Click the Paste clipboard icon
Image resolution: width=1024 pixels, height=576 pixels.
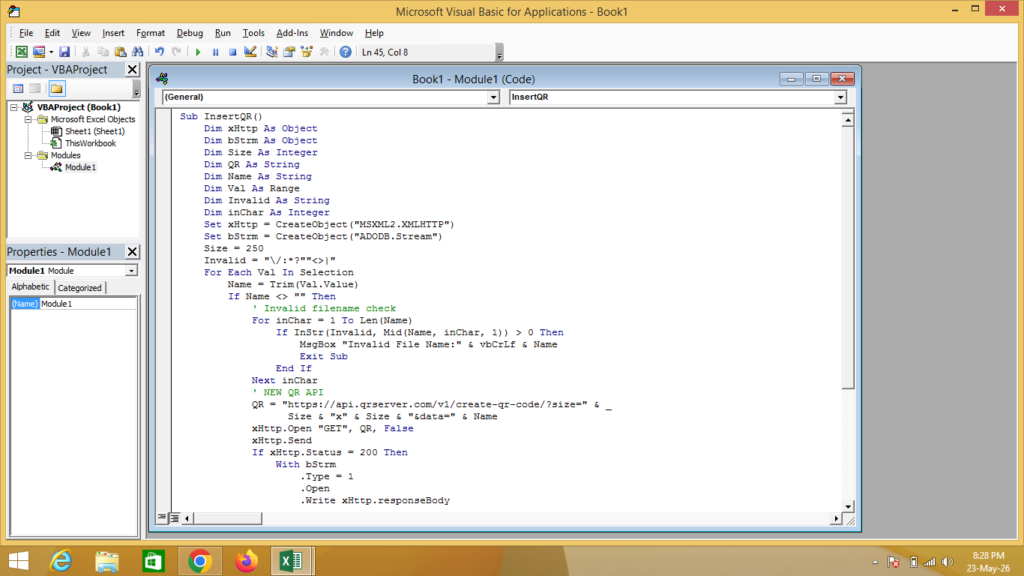pos(120,52)
